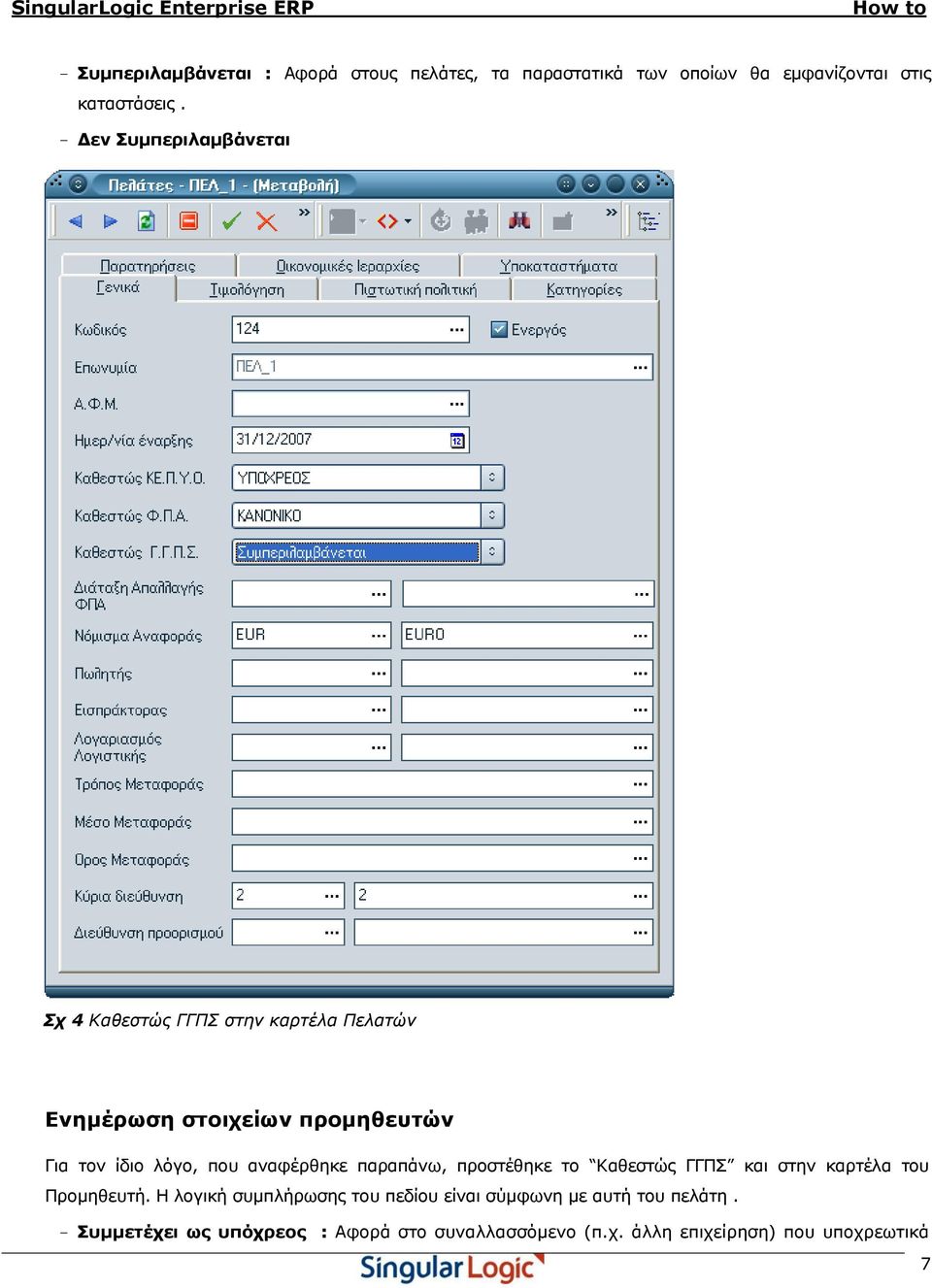Open currency lookup in EUR field

379,635
